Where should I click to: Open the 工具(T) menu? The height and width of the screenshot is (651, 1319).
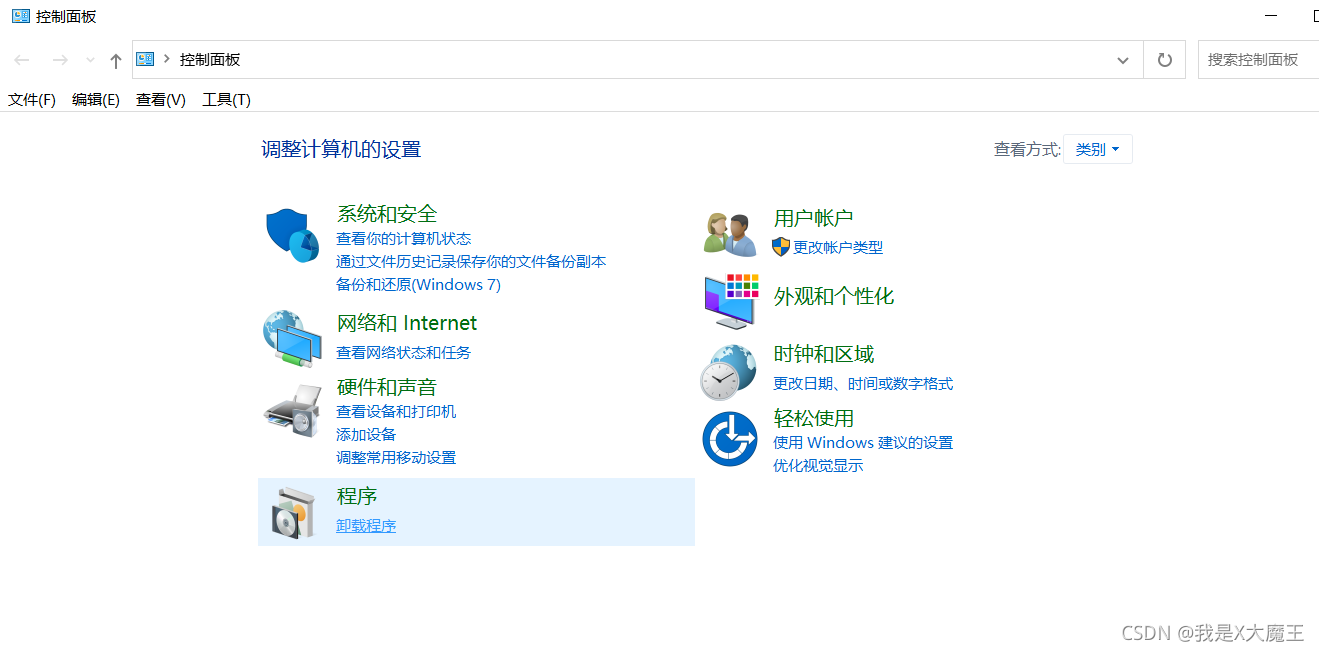coord(226,99)
